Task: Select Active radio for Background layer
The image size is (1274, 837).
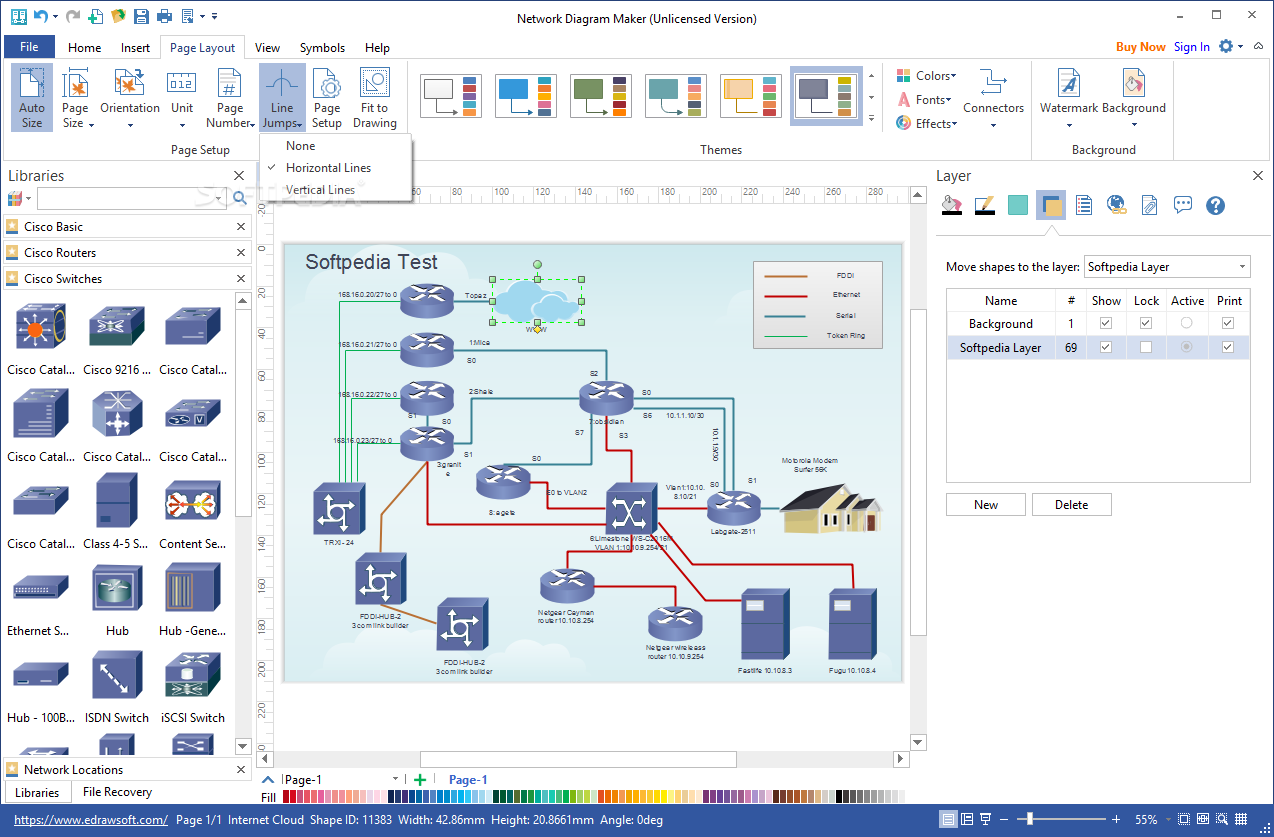Action: (x=1187, y=323)
